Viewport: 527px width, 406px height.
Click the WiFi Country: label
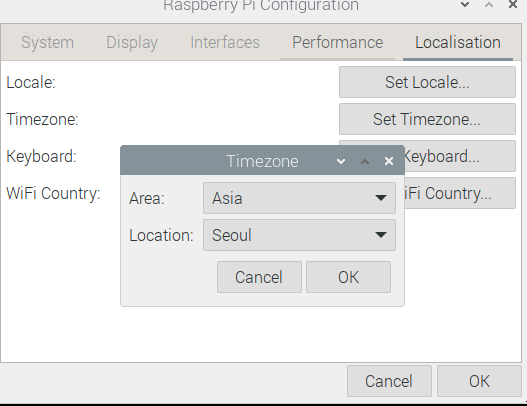click(53, 193)
